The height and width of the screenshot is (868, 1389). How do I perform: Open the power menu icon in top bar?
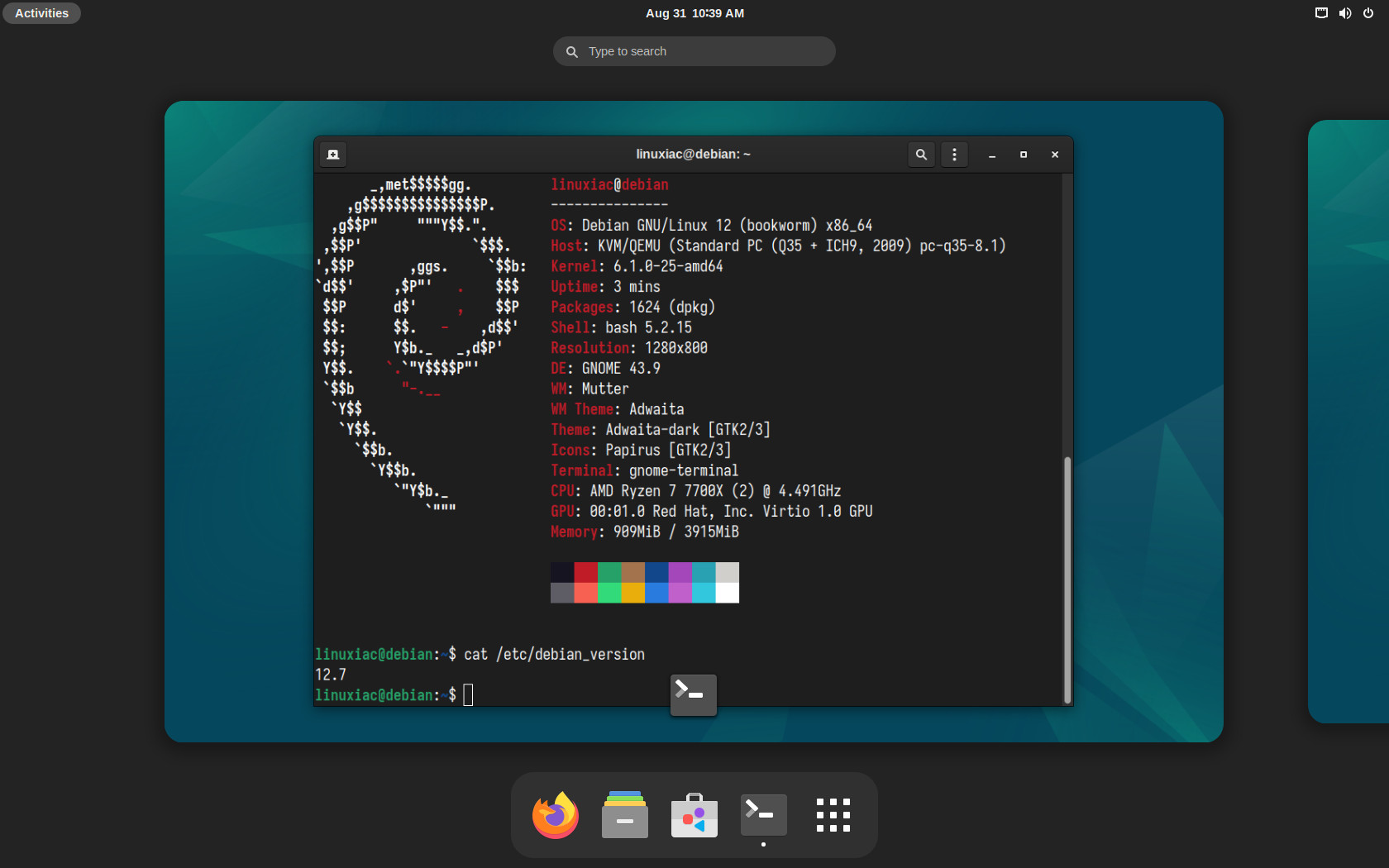coord(1368,13)
